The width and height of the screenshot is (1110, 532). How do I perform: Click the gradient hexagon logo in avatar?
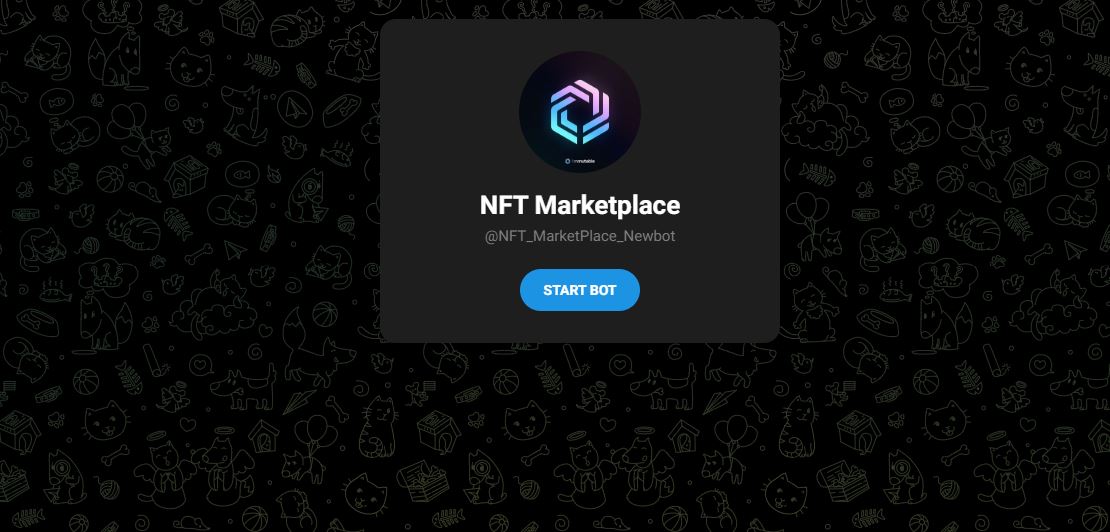(580, 112)
